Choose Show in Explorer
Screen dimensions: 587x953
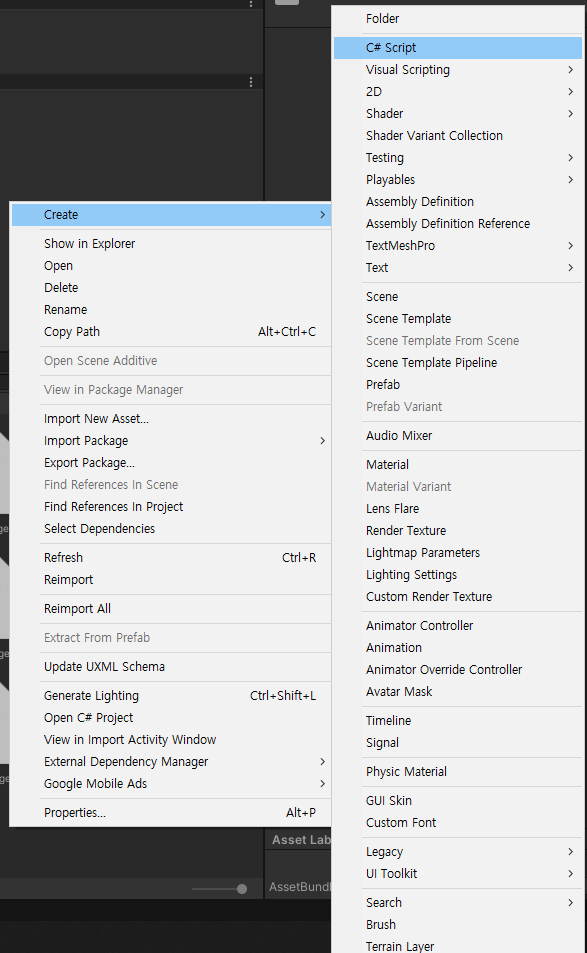tap(171, 244)
